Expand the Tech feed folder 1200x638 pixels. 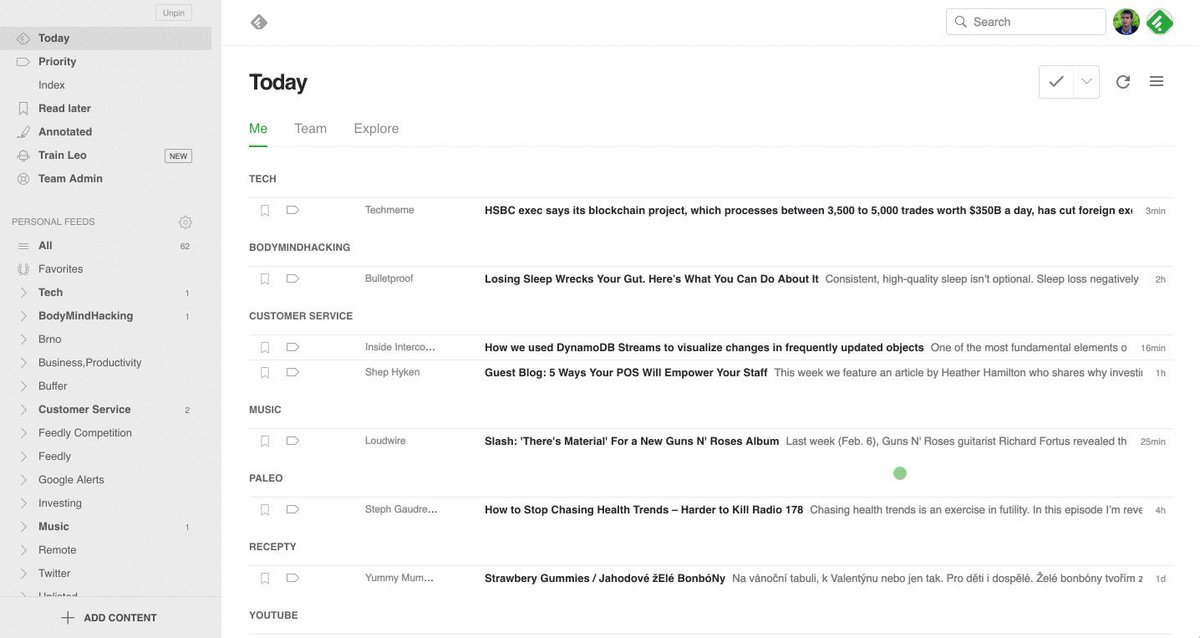click(23, 292)
